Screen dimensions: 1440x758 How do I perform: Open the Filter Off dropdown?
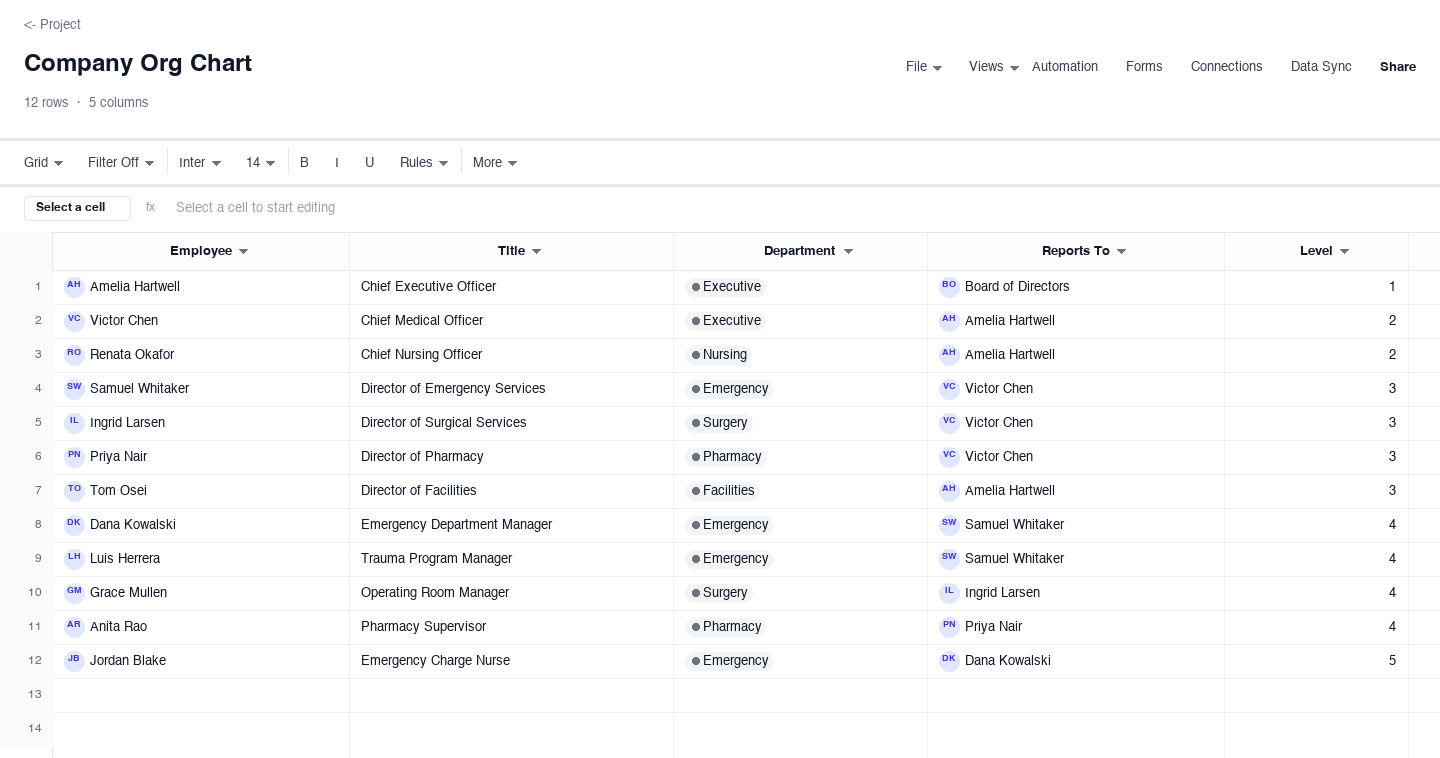[121, 162]
